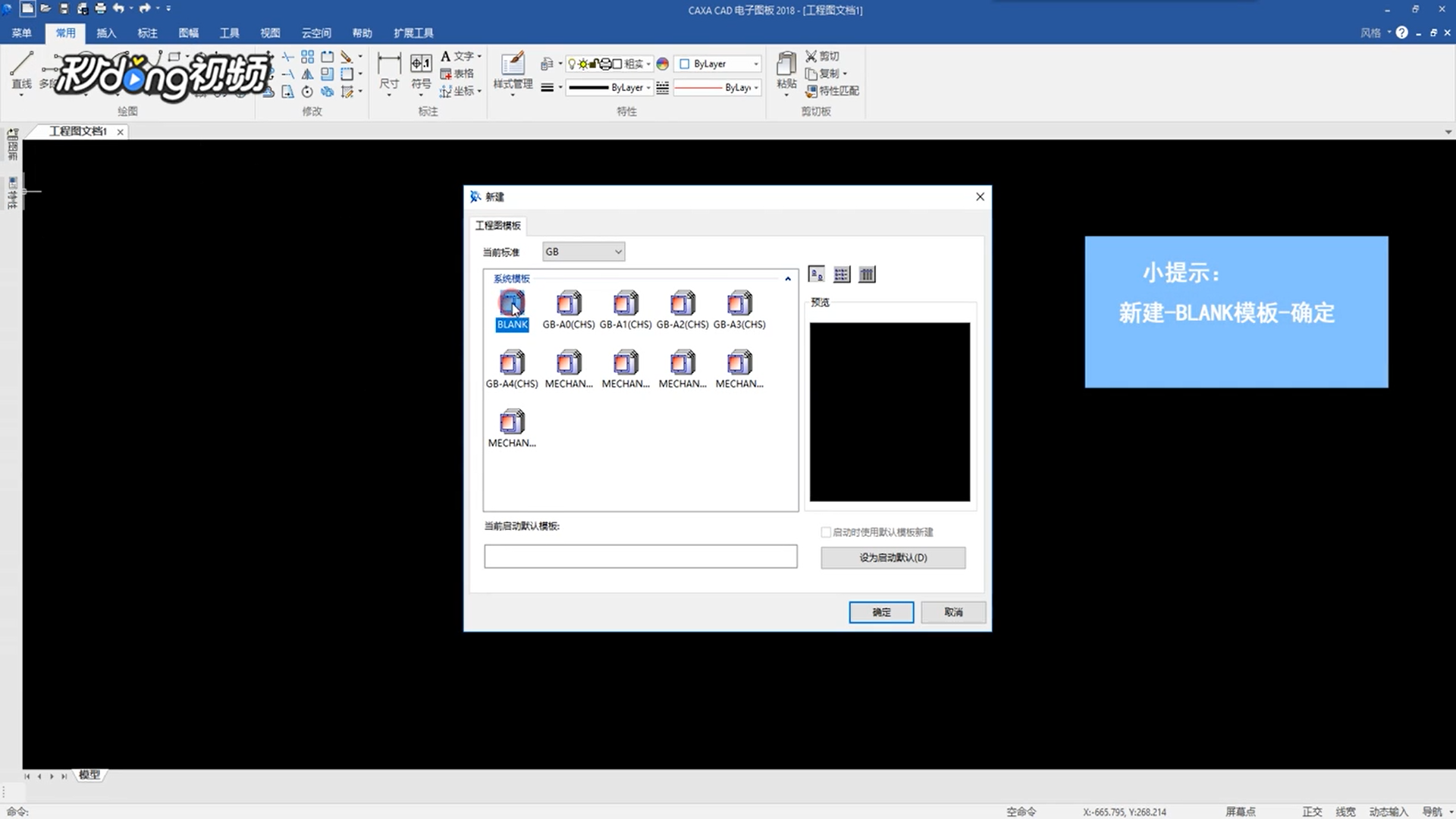
Task: Switch to the 插入 ribbon tab
Action: coord(106,33)
